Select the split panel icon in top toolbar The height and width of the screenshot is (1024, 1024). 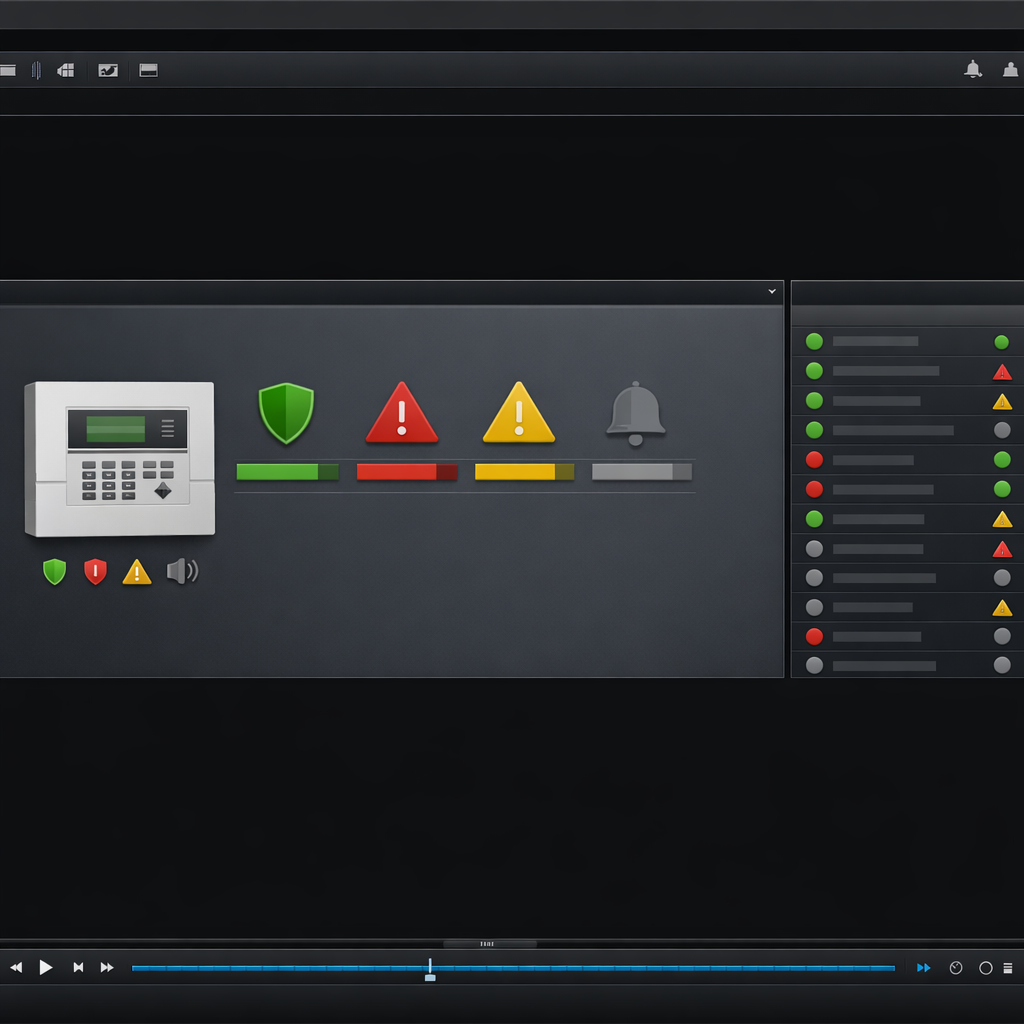pos(148,70)
